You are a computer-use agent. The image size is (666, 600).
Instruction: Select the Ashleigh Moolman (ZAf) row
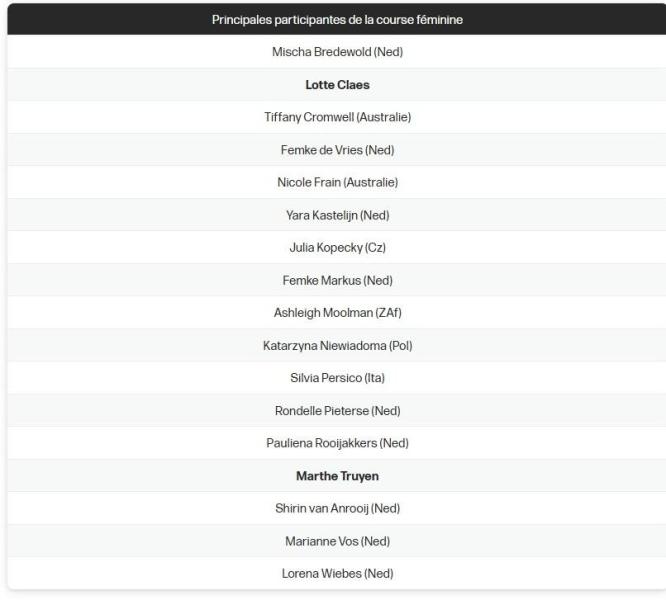pyautogui.click(x=337, y=313)
